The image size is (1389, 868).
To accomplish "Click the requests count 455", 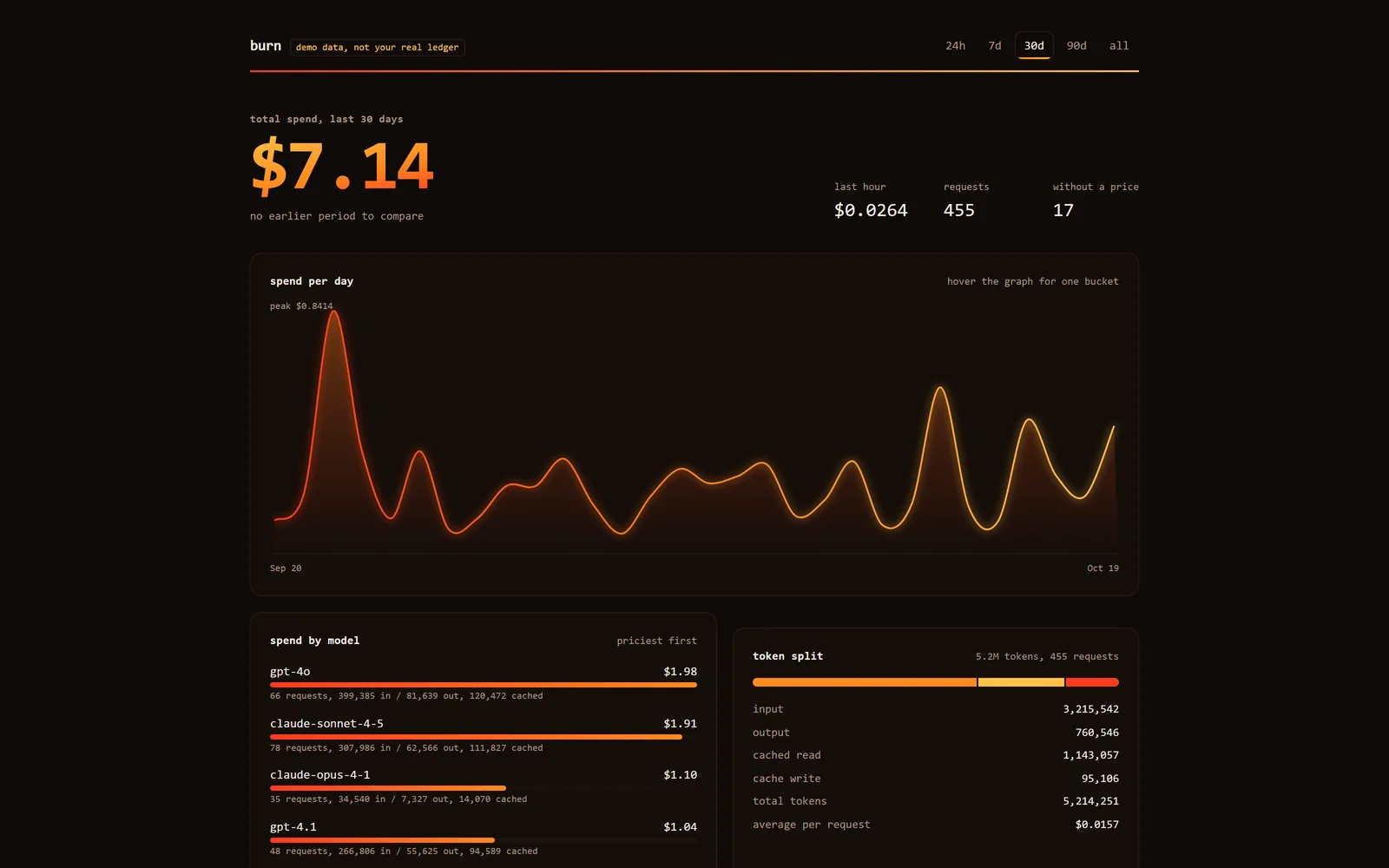I will [x=959, y=210].
